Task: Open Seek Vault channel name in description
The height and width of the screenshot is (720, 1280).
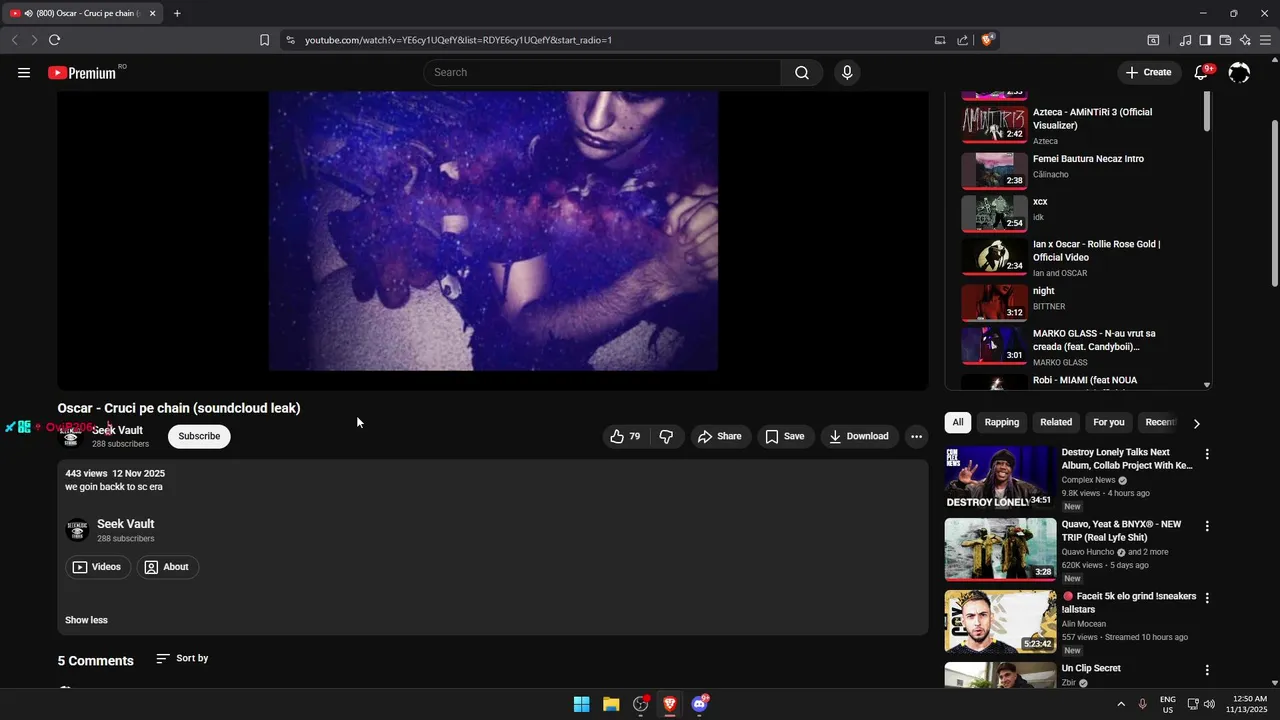Action: click(125, 524)
